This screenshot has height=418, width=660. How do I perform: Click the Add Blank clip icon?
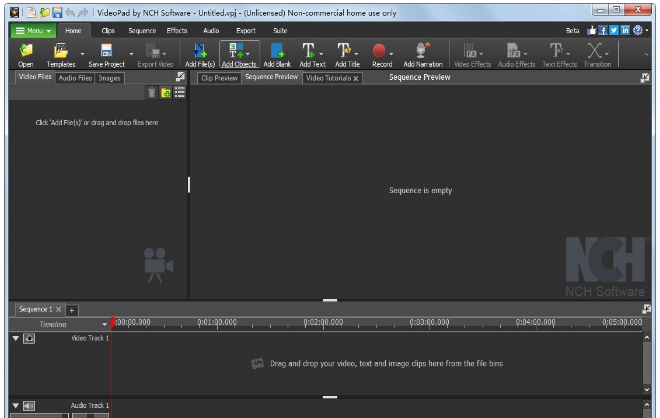(277, 50)
